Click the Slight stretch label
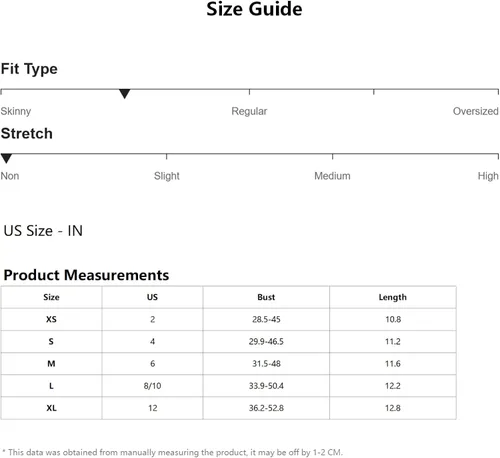 pos(167,176)
